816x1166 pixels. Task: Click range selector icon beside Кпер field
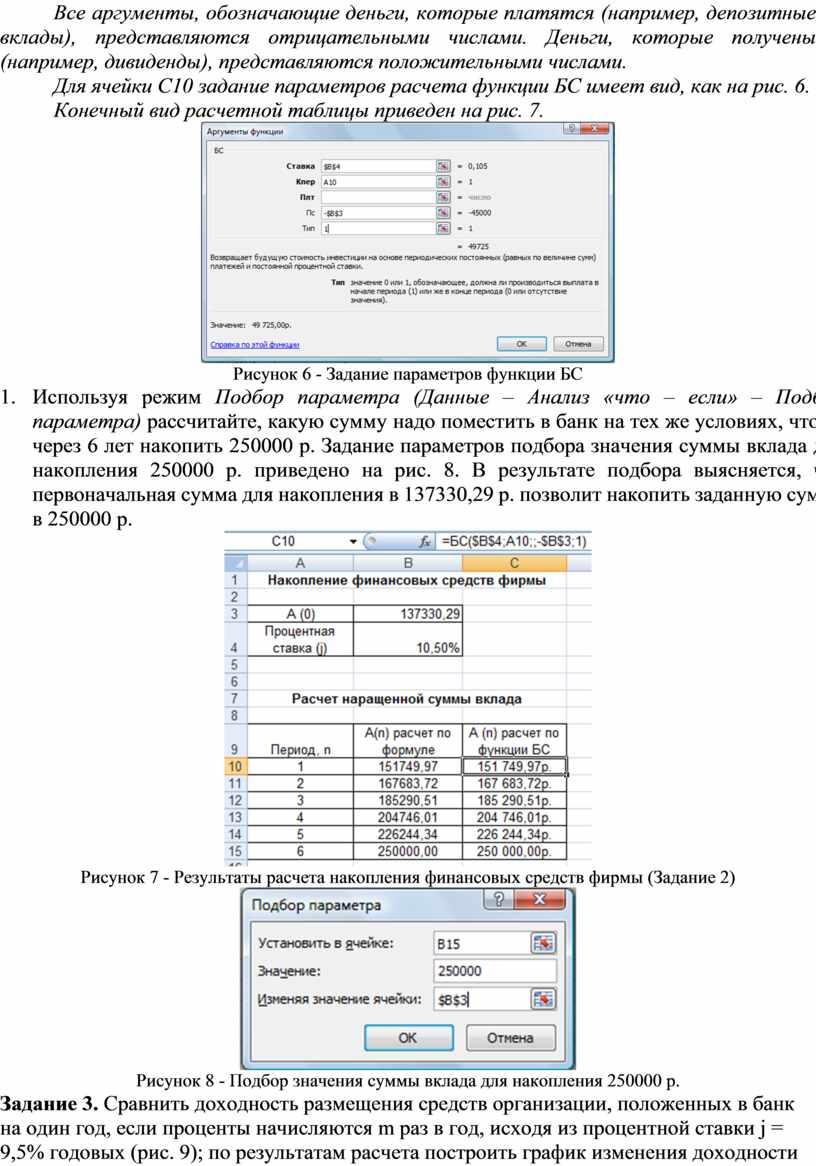(443, 181)
